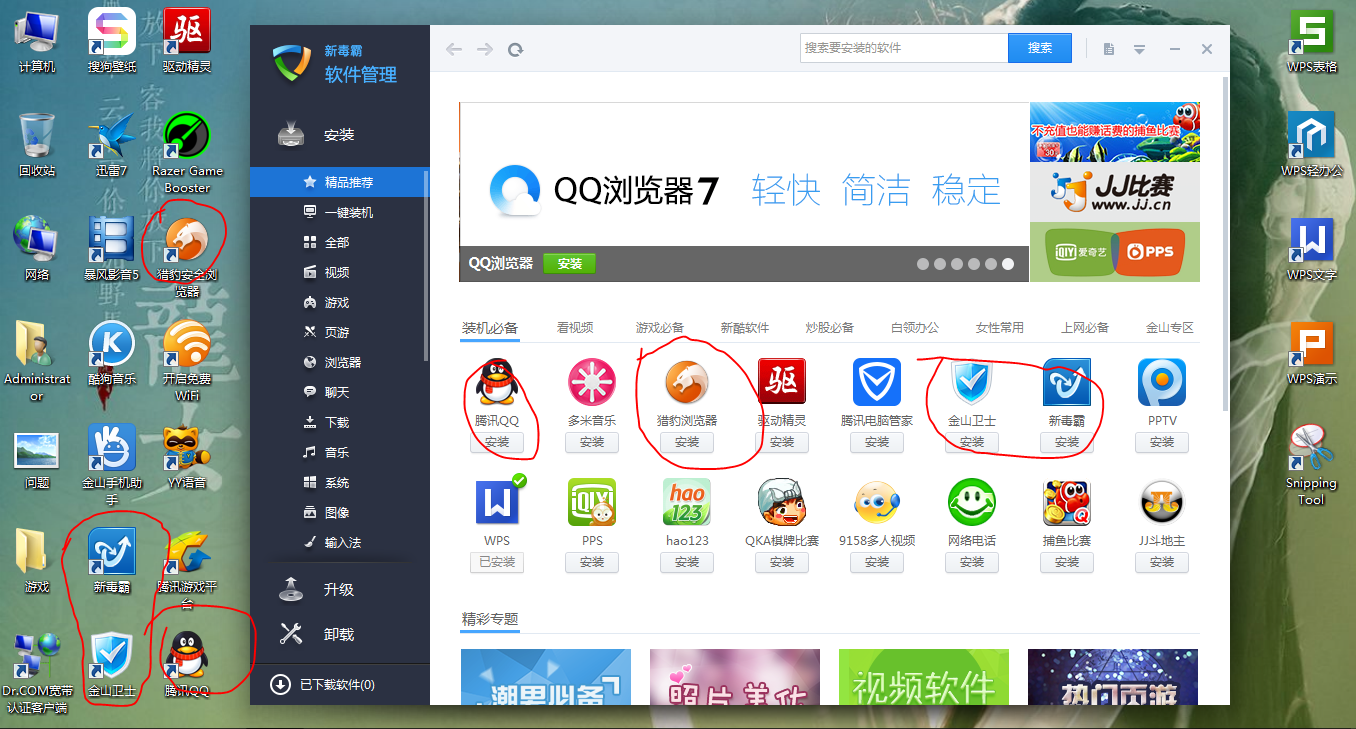This screenshot has height=729, width=1356.
Task: Open the dropdown menu arrow in title bar
Action: (1139, 49)
